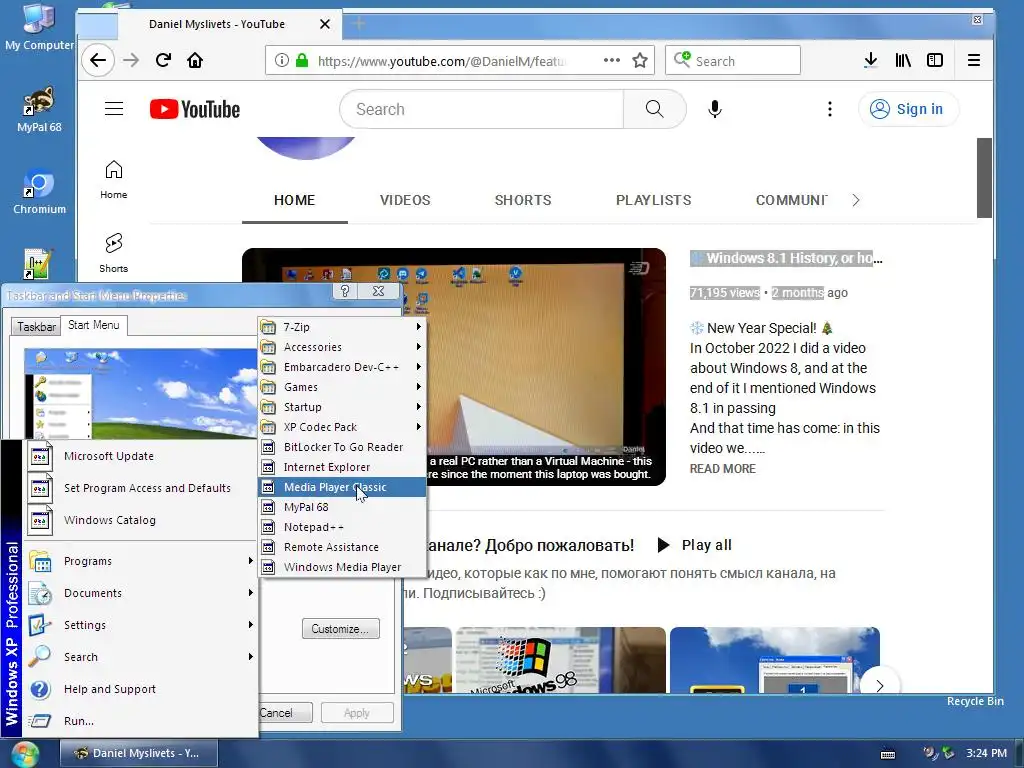
Task: Go back with the browser back arrow
Action: 98,61
